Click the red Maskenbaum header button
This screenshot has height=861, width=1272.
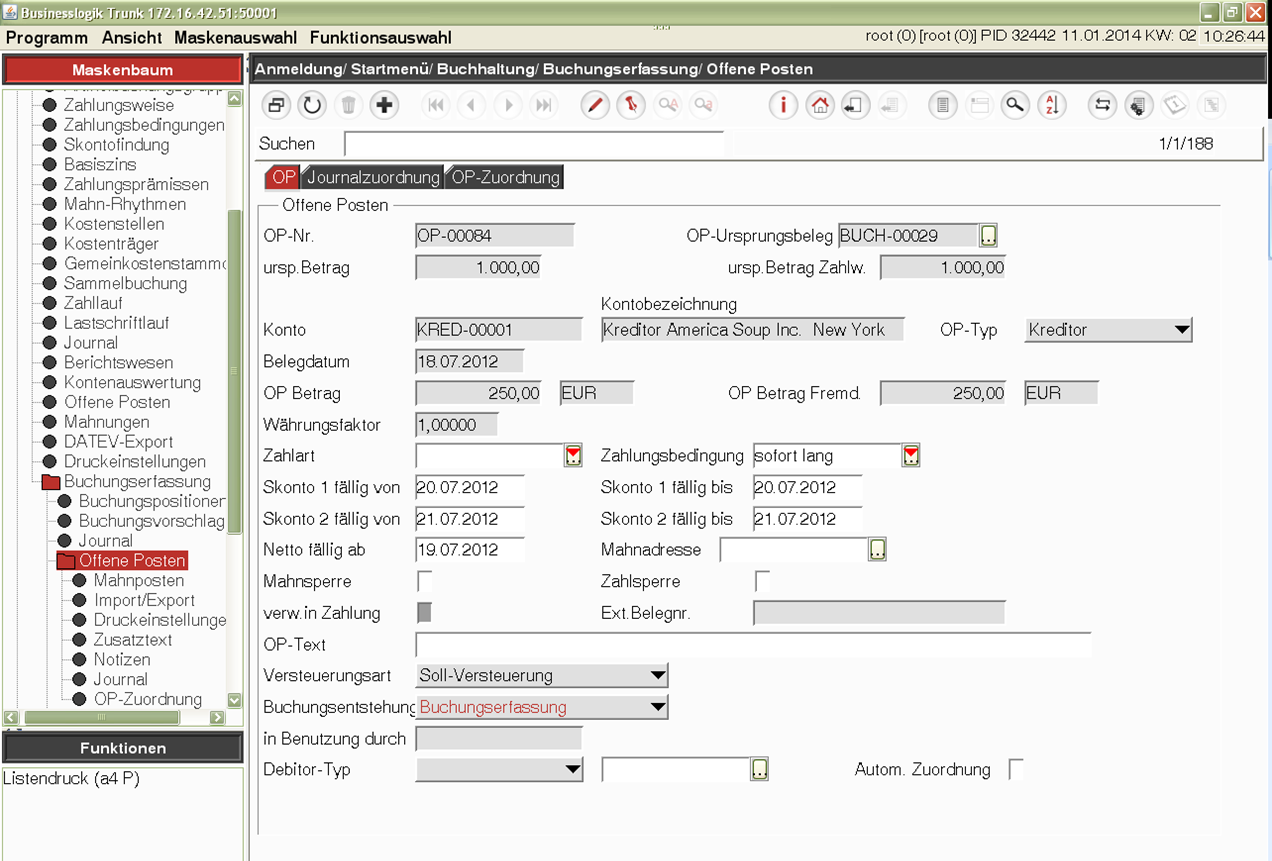(x=122, y=70)
